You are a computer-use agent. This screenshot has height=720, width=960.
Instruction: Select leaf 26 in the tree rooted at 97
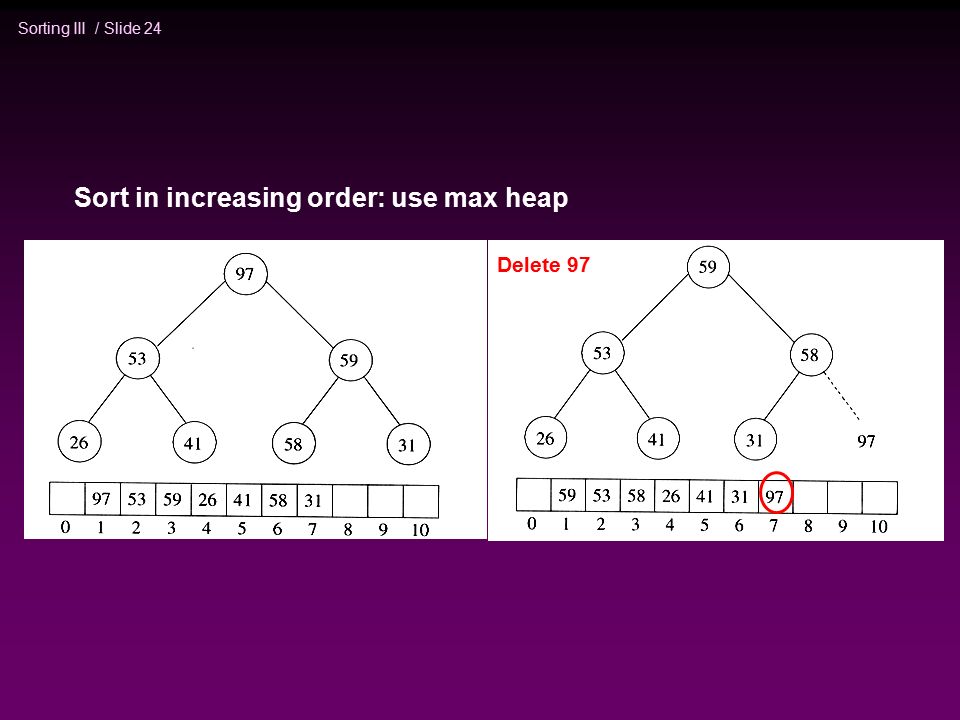coord(79,442)
